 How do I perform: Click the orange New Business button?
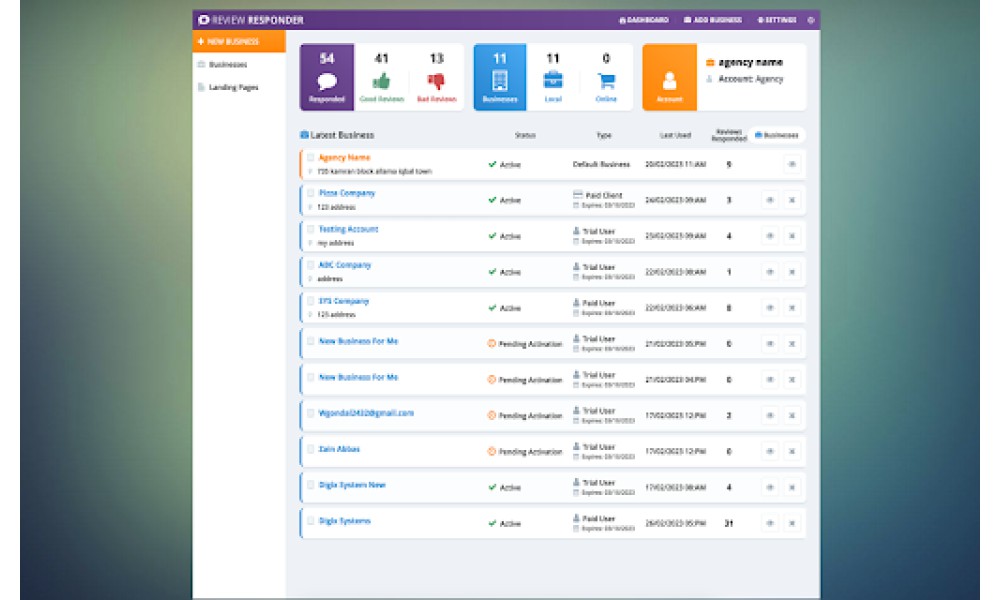[x=239, y=41]
